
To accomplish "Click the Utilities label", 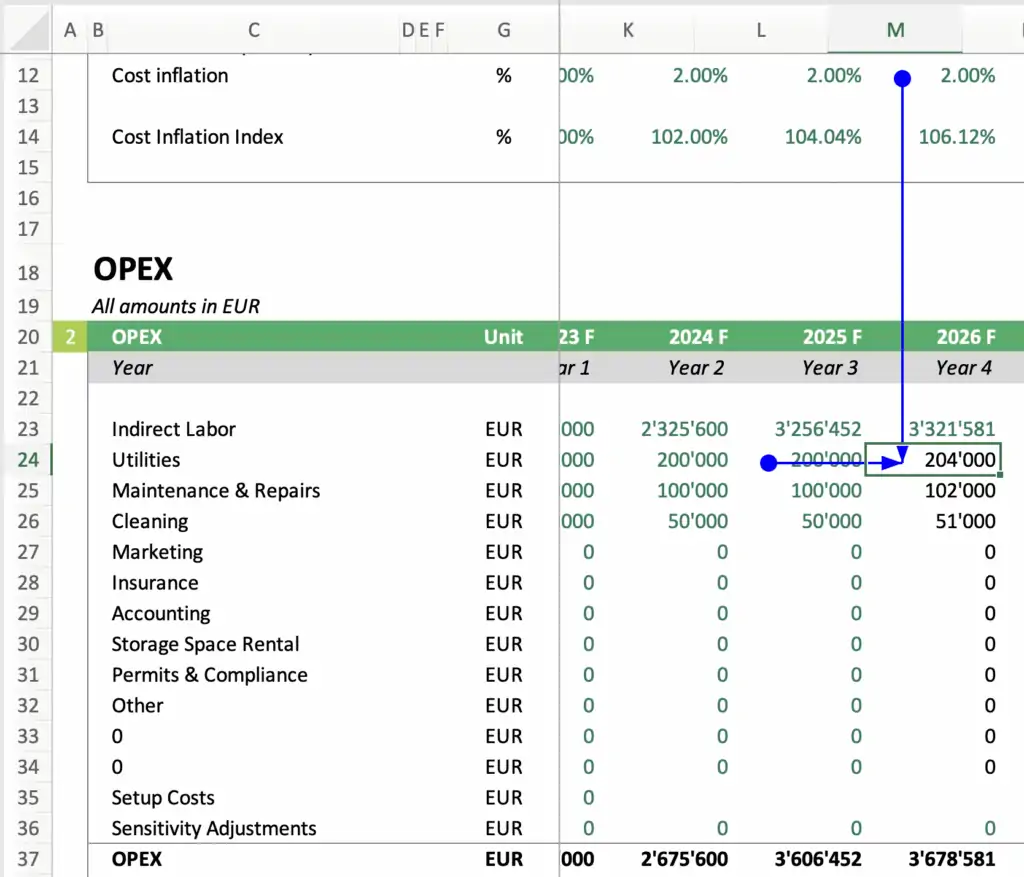I will click(146, 460).
